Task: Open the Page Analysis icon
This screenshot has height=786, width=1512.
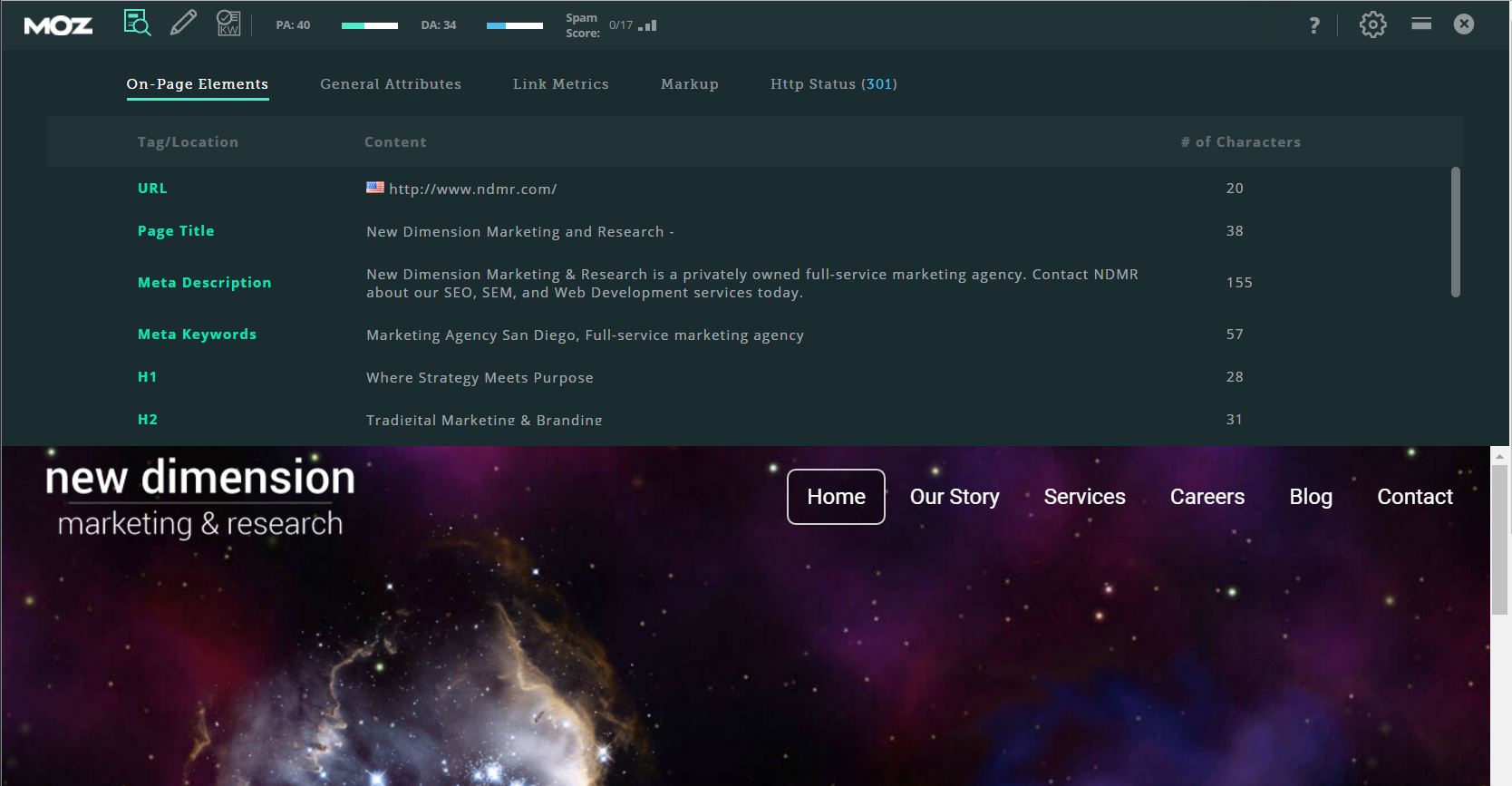Action: click(137, 23)
